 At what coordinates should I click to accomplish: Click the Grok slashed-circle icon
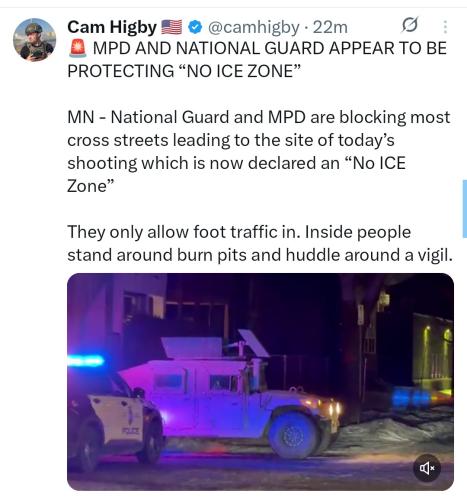coord(409,25)
